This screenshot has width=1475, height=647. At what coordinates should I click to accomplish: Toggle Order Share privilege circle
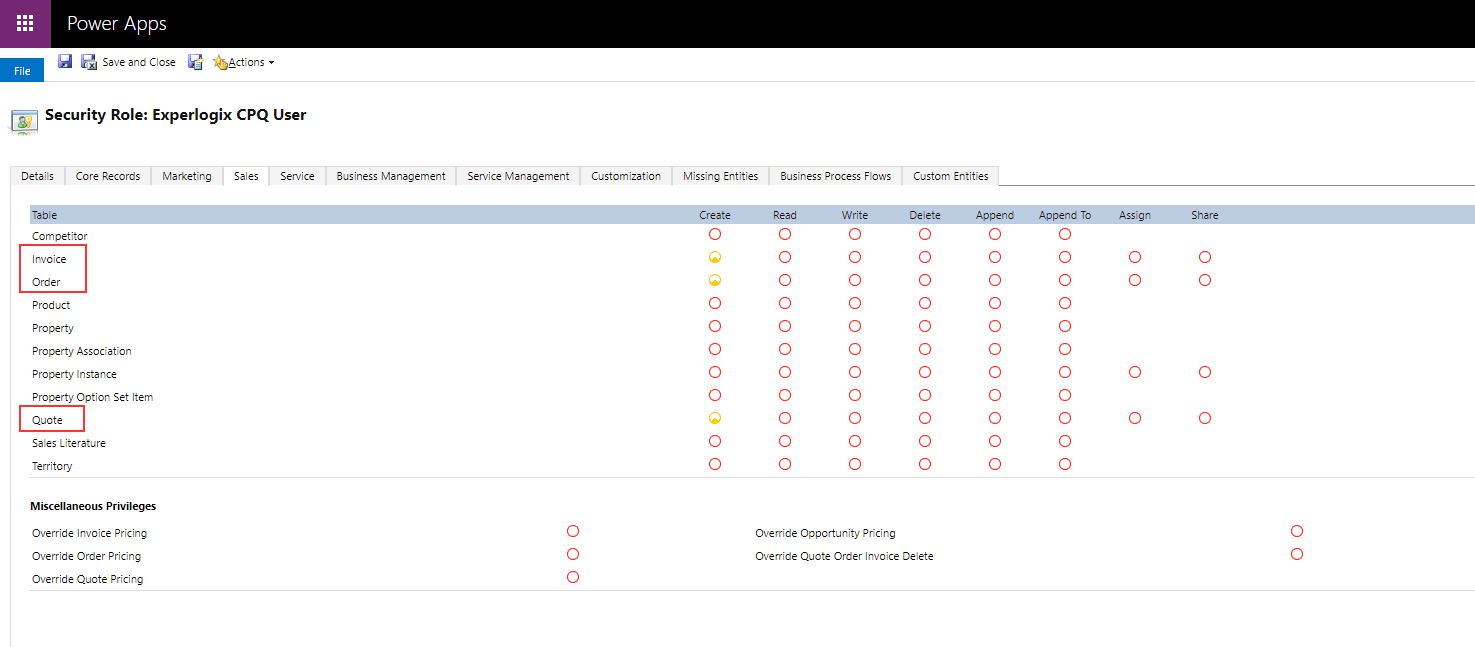click(1205, 280)
